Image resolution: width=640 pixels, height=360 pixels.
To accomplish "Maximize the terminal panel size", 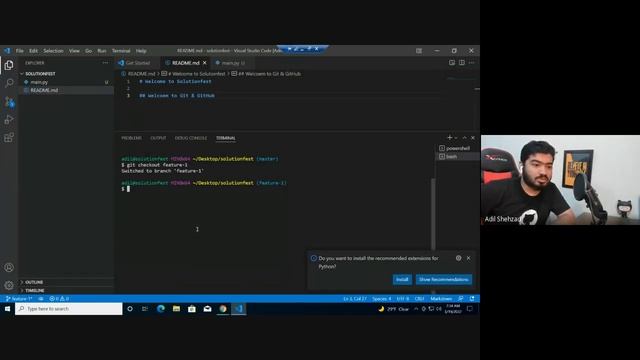I will (464, 138).
